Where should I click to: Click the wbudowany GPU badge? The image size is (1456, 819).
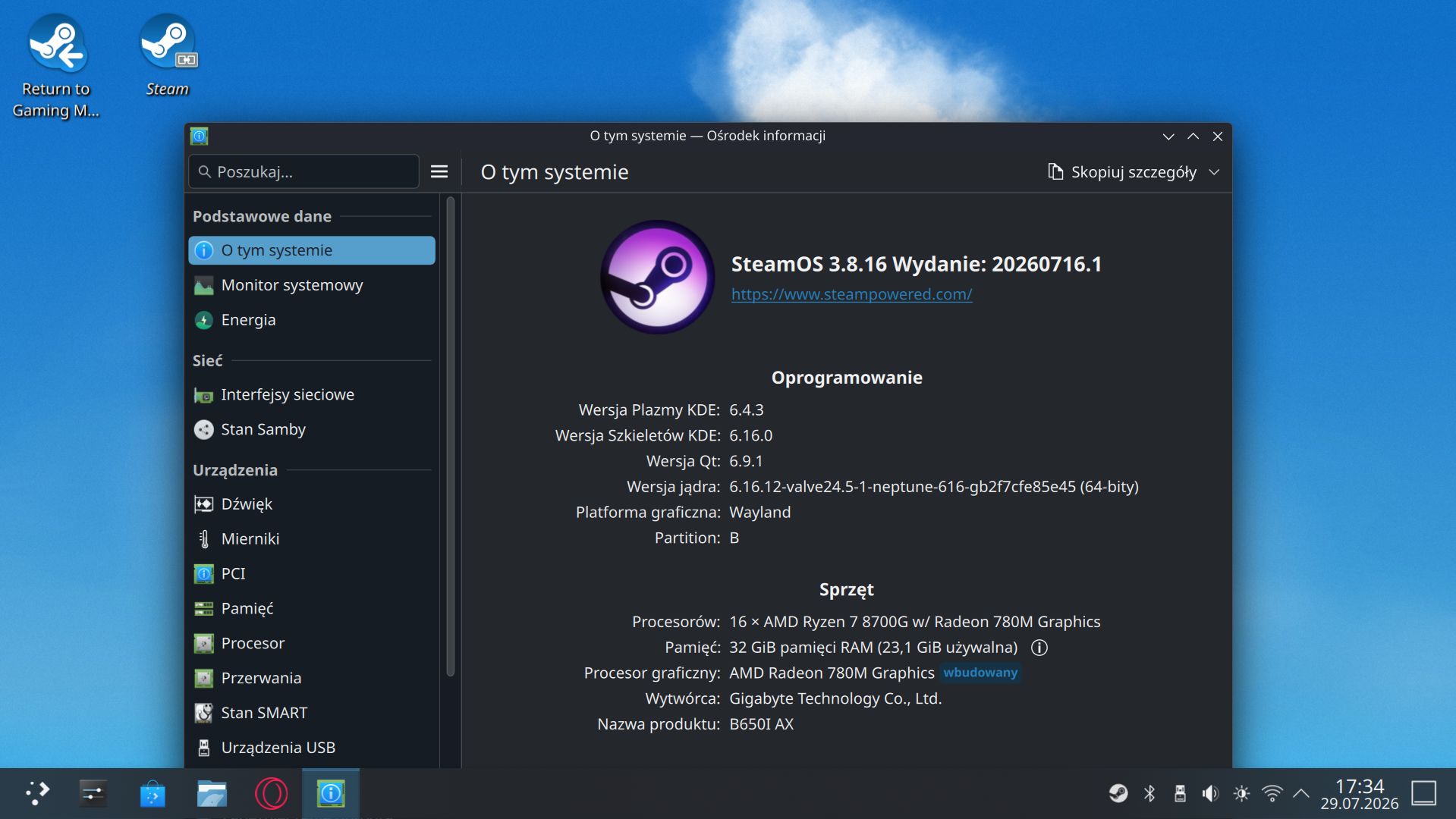980,673
